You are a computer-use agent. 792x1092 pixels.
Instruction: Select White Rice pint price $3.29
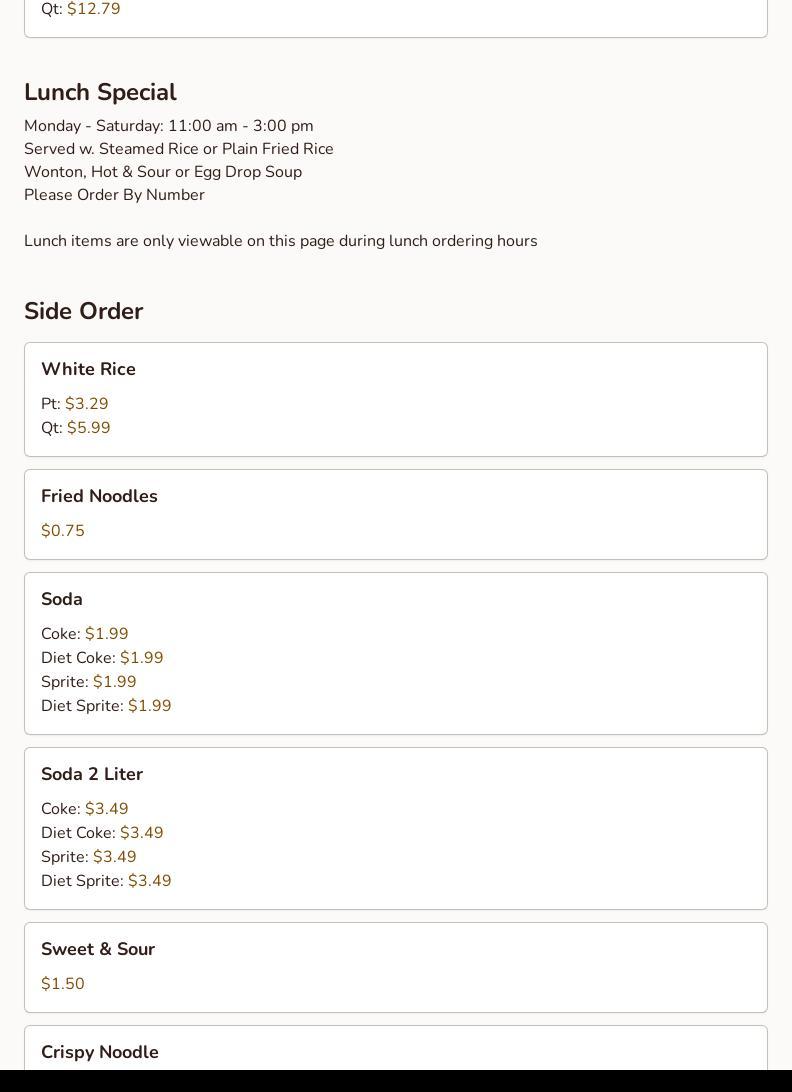[86, 404]
